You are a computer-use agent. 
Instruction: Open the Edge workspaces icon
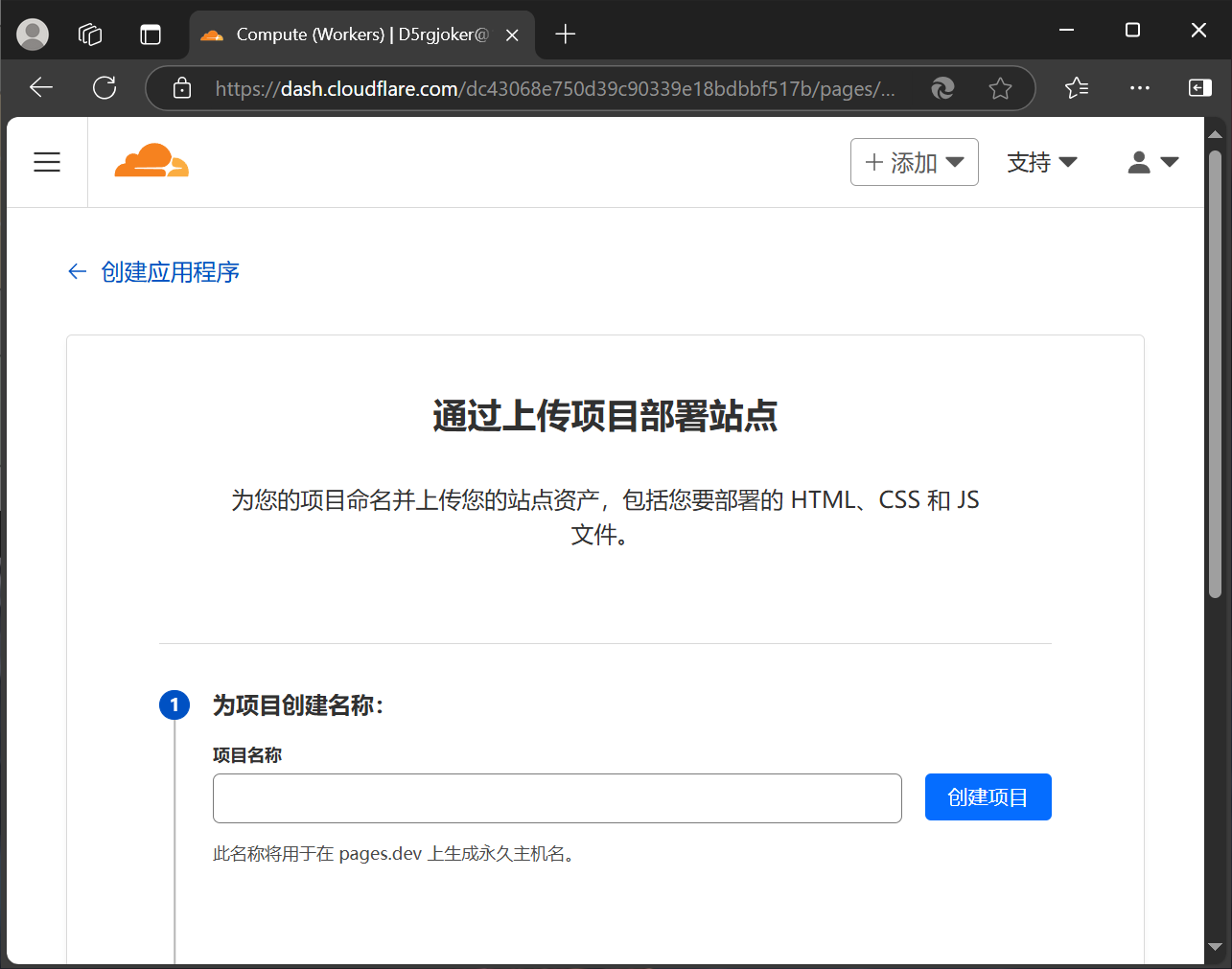90,35
